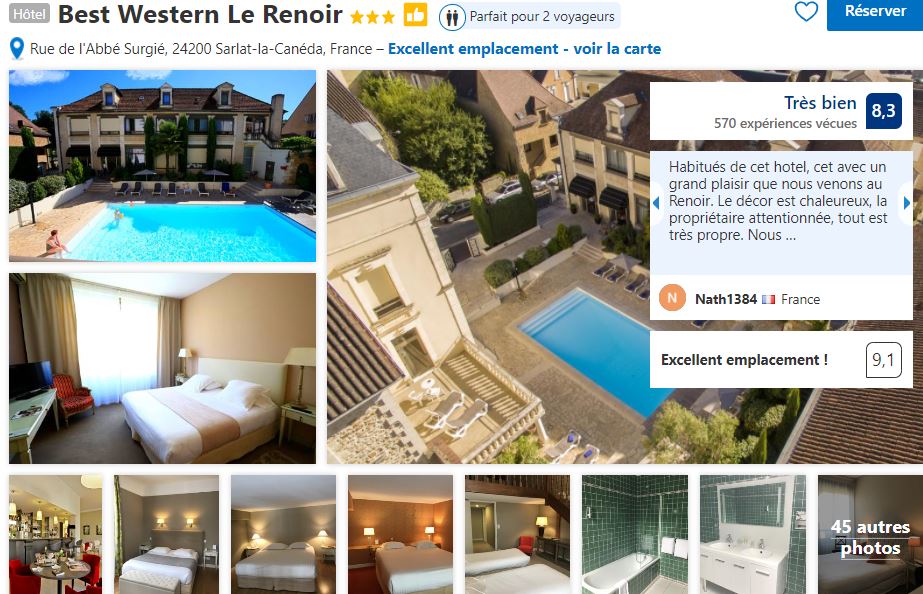Click reviewer avatar with letter N

point(672,298)
